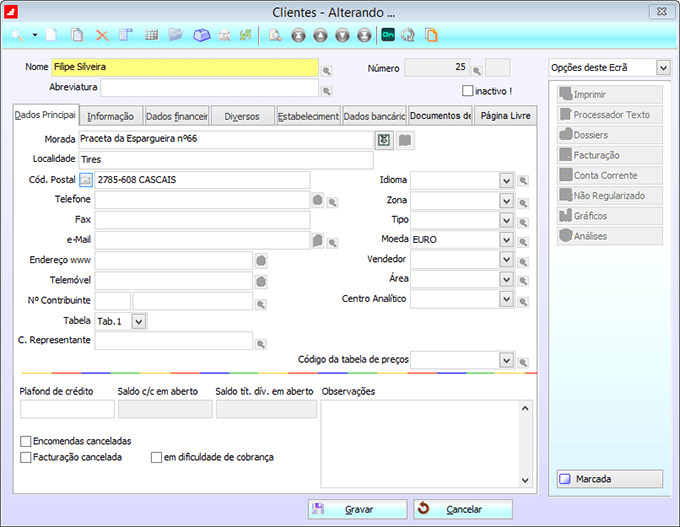Switch to Documentos de tab

[440, 116]
